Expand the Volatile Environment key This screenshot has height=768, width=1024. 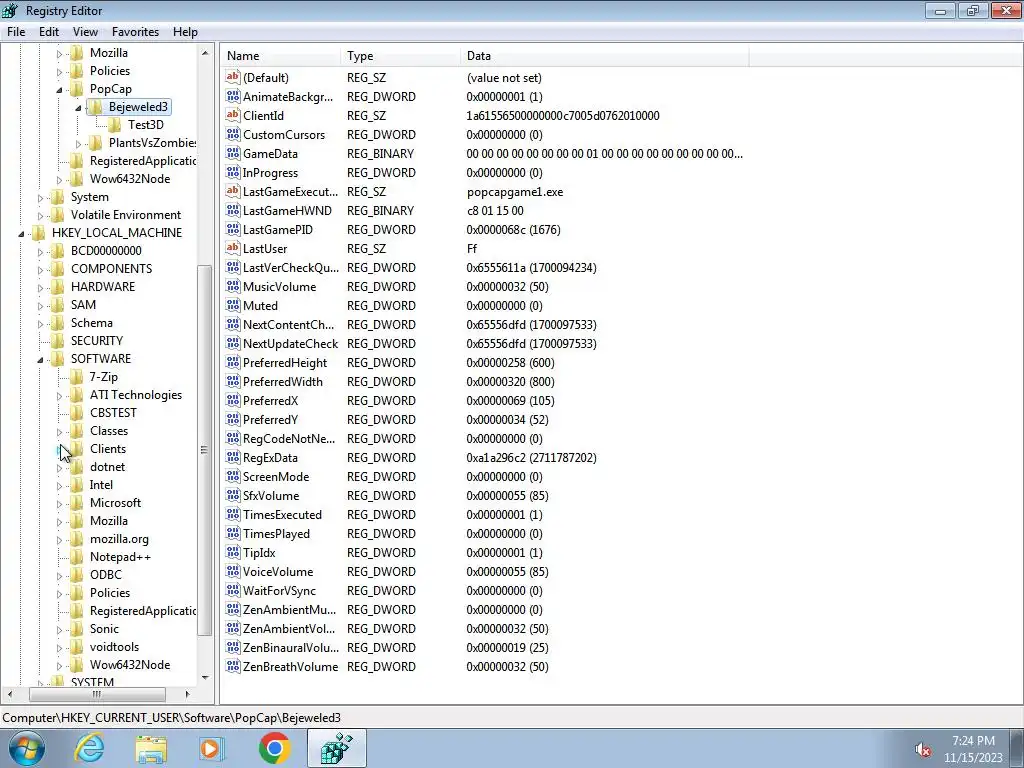click(40, 216)
